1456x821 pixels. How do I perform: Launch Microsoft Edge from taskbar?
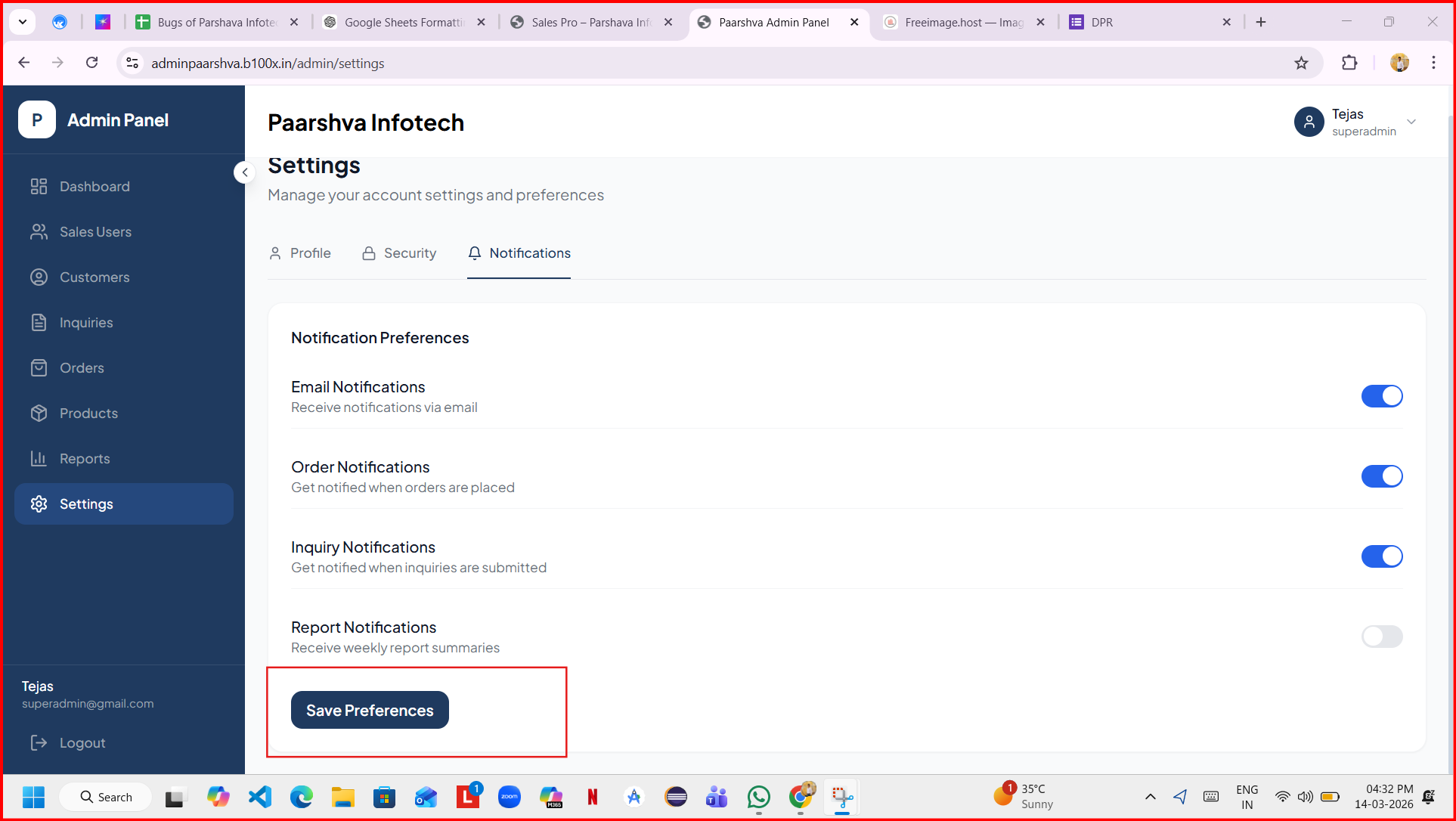tap(302, 797)
